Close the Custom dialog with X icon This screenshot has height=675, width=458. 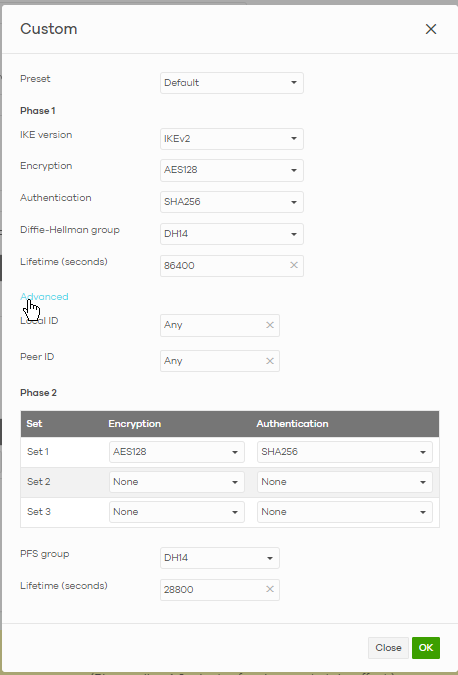tap(431, 29)
